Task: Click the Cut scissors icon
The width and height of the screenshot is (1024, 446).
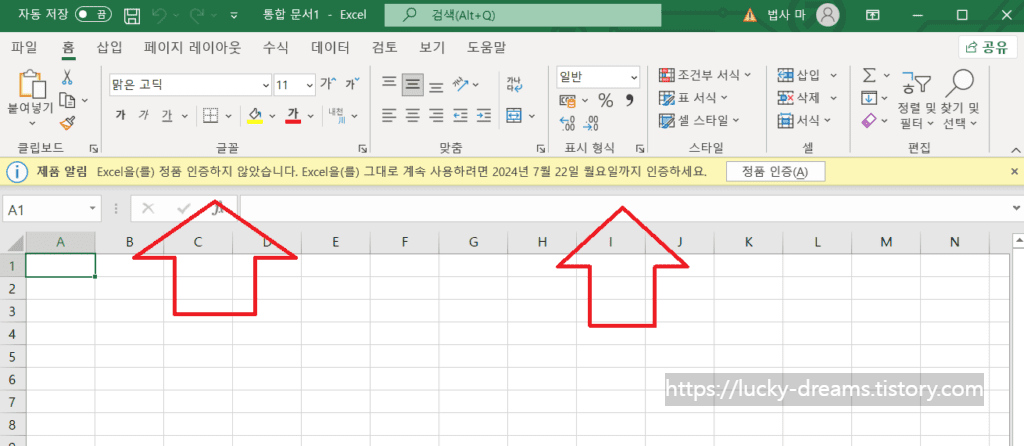Action: (x=67, y=78)
